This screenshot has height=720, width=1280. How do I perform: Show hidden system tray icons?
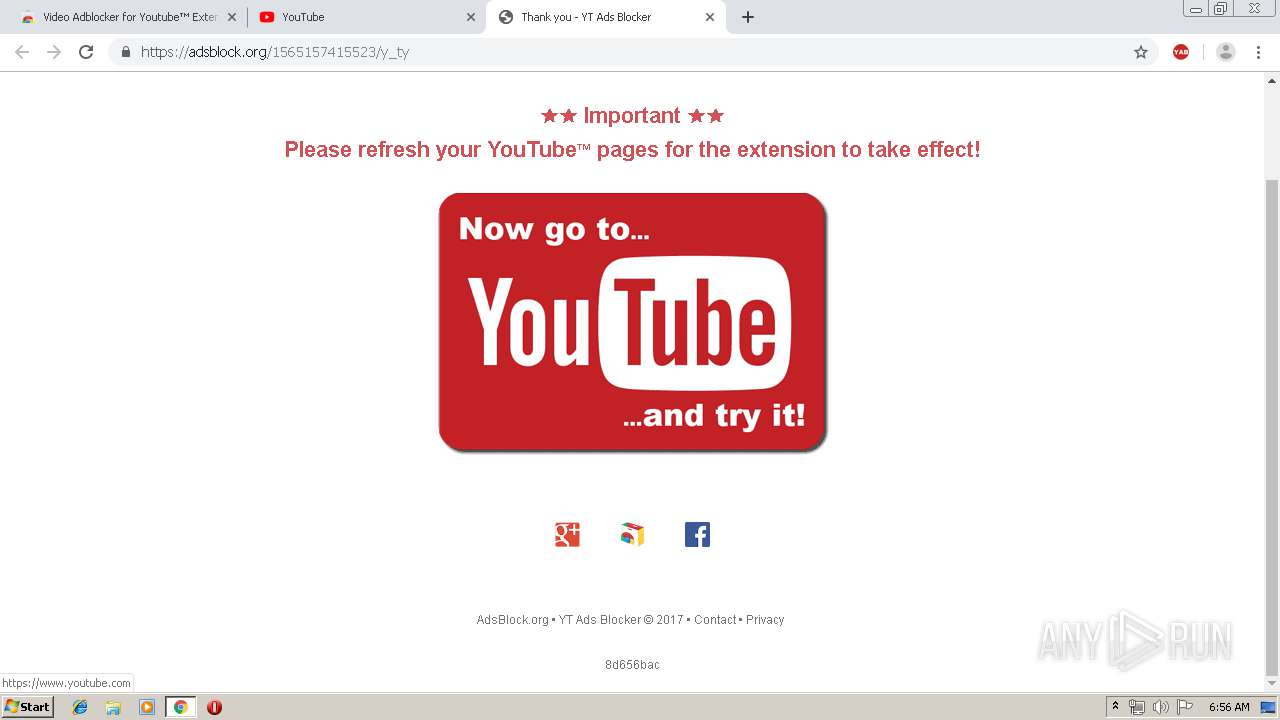(x=1115, y=707)
